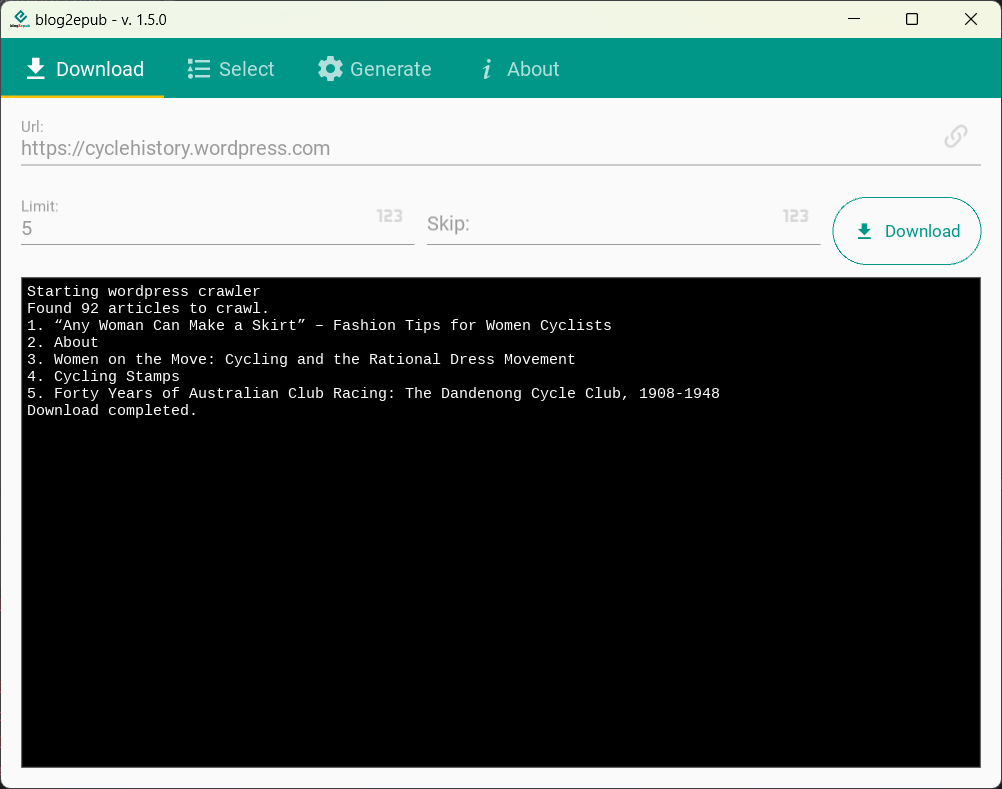The image size is (1002, 789).
Task: Open the Generate tab
Action: [375, 69]
